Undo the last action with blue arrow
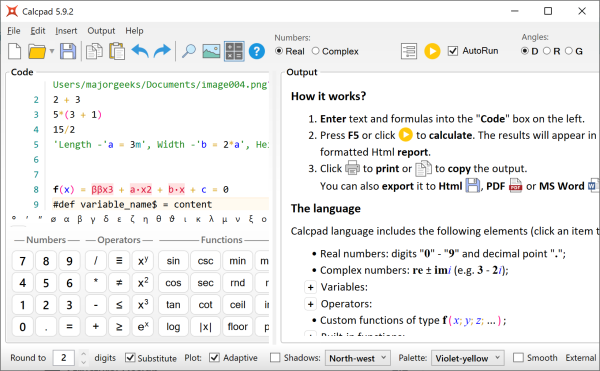Image resolution: width=600 pixels, height=371 pixels. click(x=140, y=51)
